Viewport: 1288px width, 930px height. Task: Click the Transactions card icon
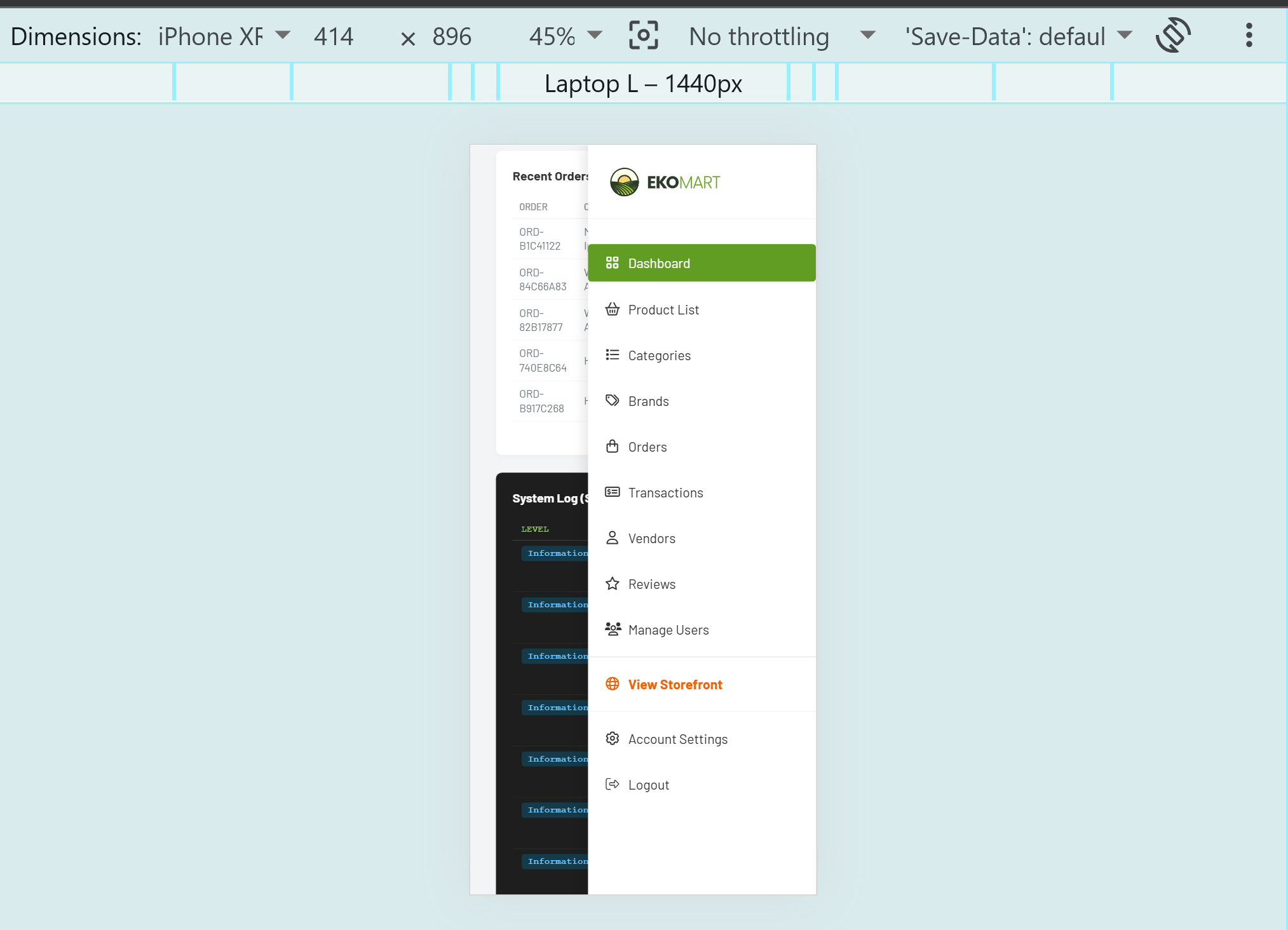tap(612, 492)
